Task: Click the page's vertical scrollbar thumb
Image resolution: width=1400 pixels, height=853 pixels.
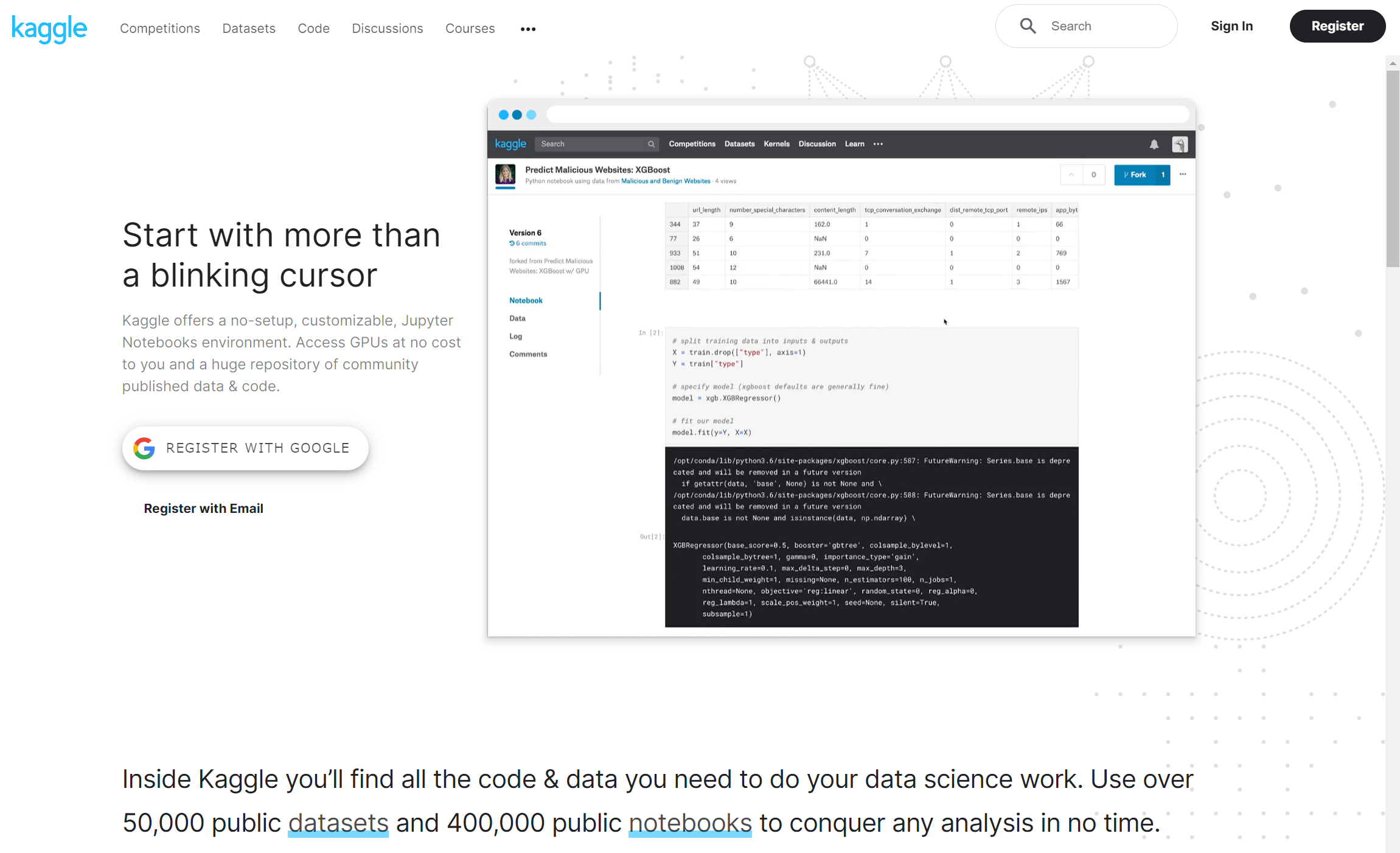Action: click(1392, 169)
